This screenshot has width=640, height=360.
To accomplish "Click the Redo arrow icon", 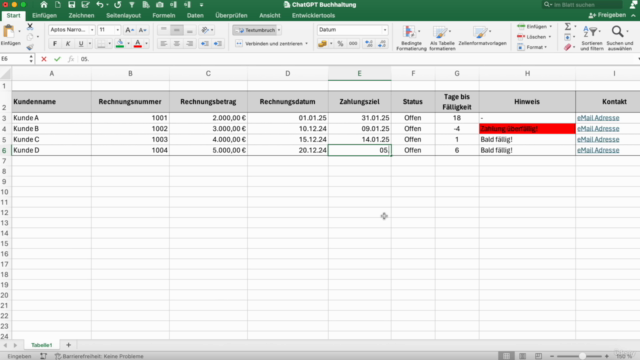I will pos(118,5).
